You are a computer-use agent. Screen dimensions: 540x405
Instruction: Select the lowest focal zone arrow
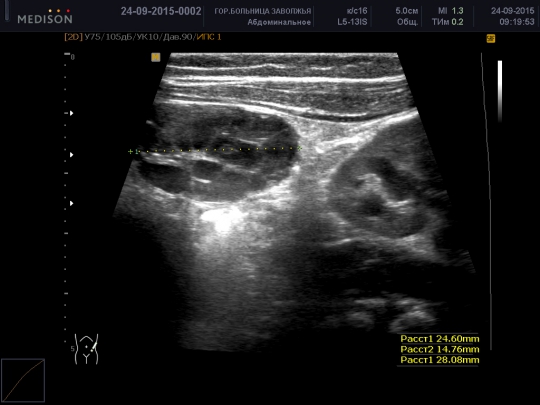(x=72, y=204)
